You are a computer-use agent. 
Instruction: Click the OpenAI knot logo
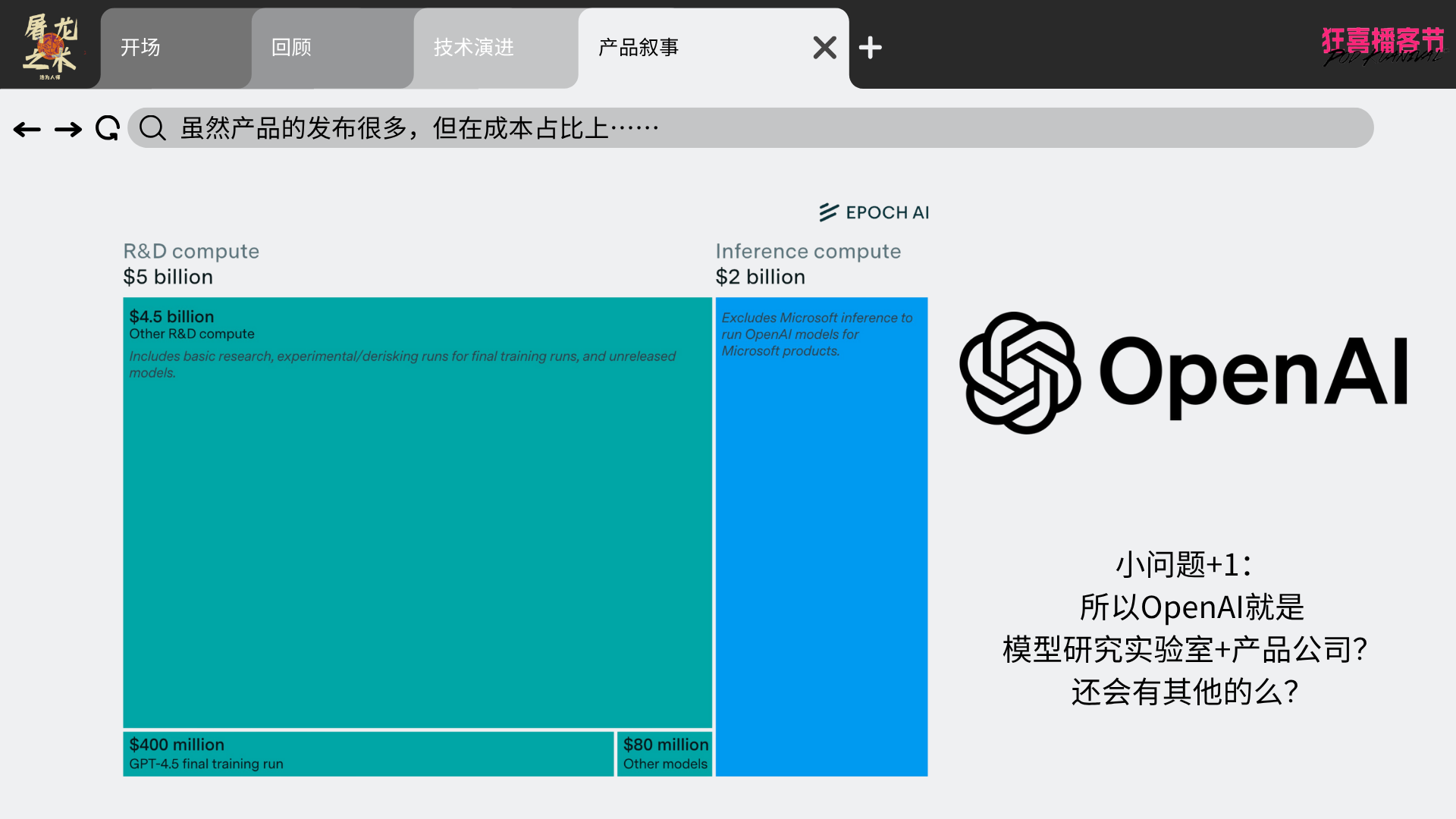1020,372
